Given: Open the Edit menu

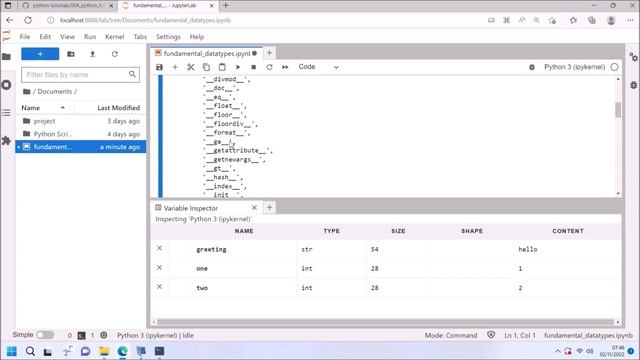Looking at the screenshot, I should [x=45, y=37].
